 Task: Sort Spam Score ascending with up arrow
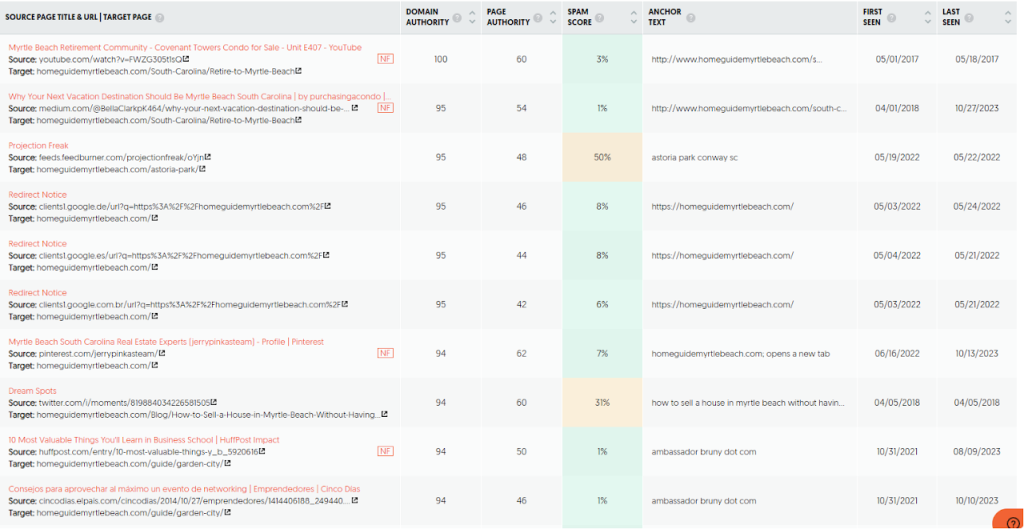633,12
